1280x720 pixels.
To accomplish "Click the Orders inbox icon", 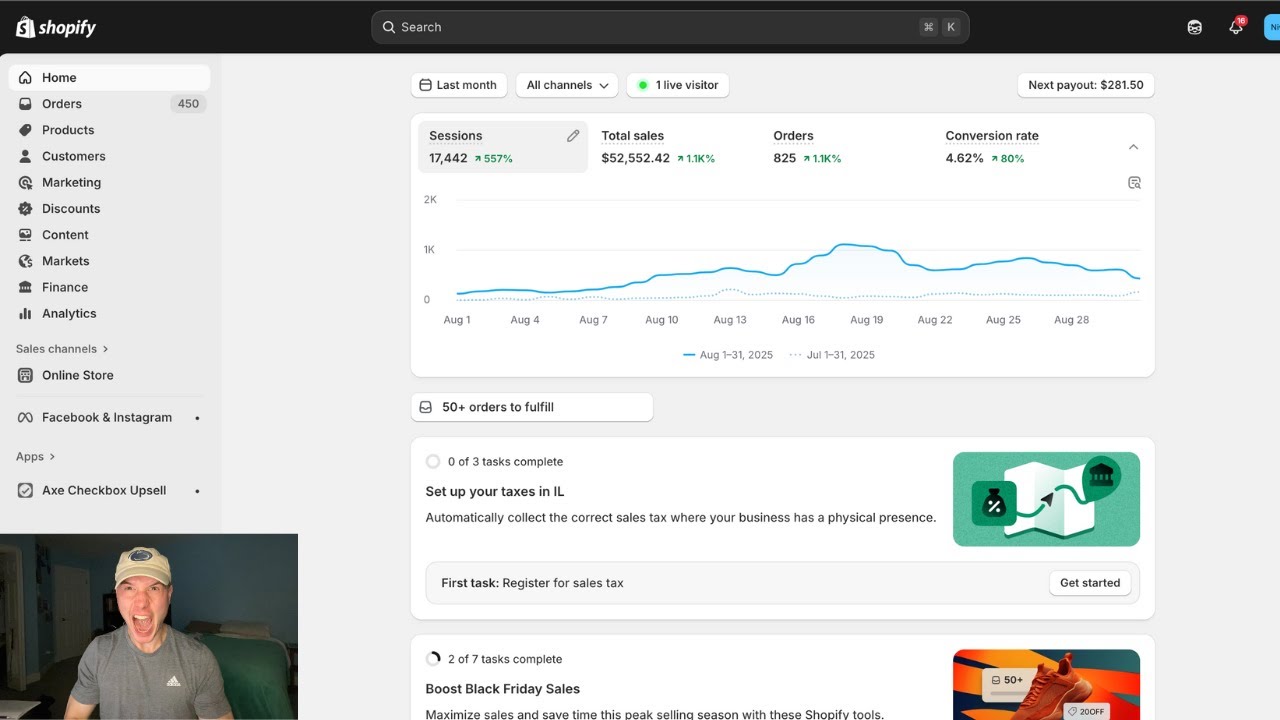I will [25, 104].
